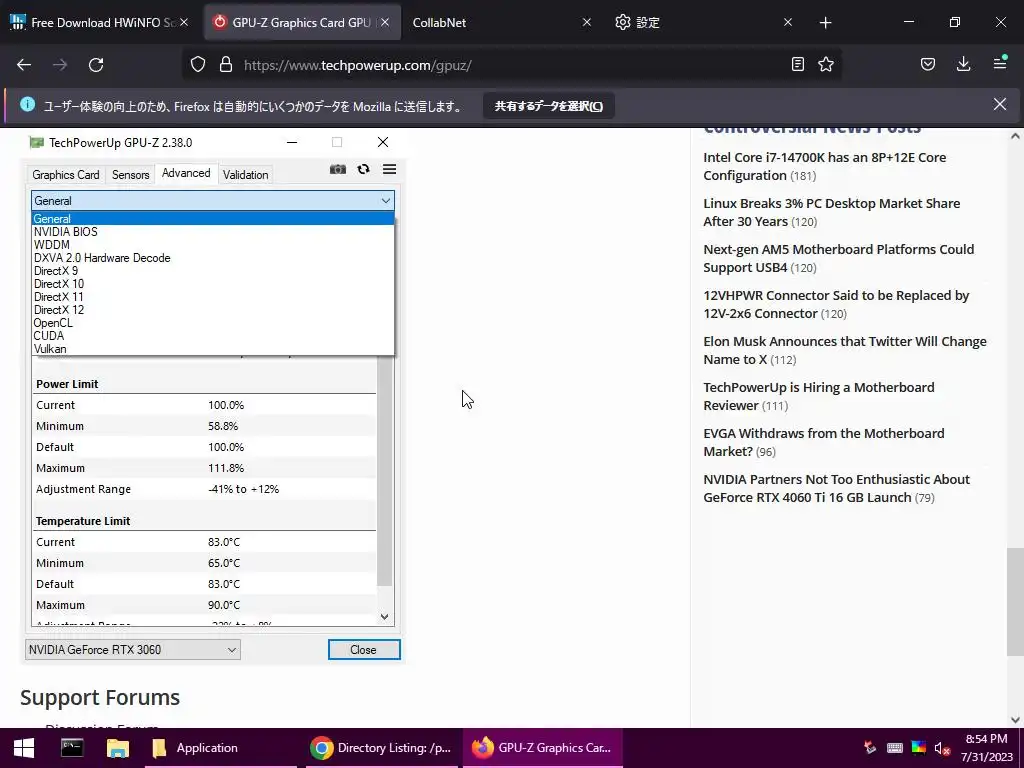The image size is (1024, 768).
Task: Choose CUDA from the list
Action: click(213, 336)
